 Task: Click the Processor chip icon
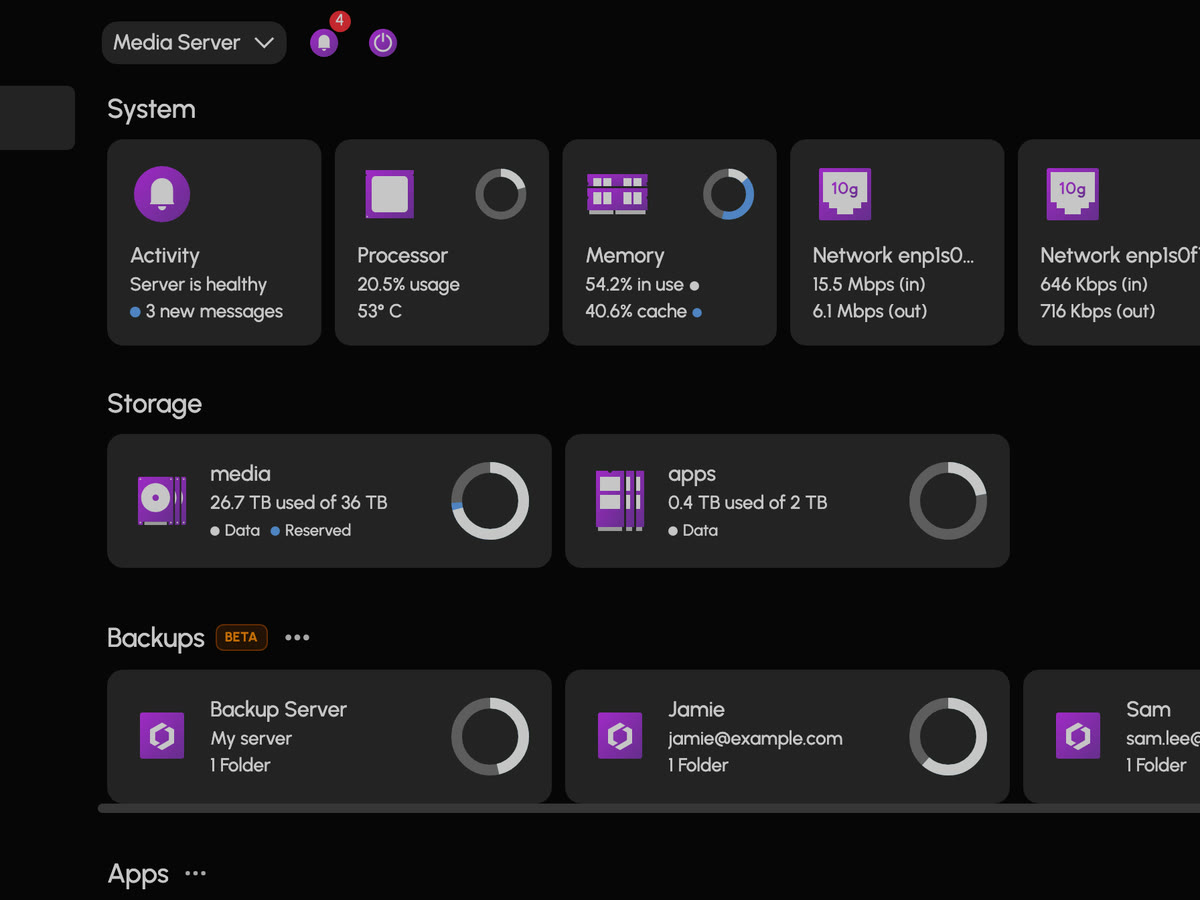click(390, 194)
